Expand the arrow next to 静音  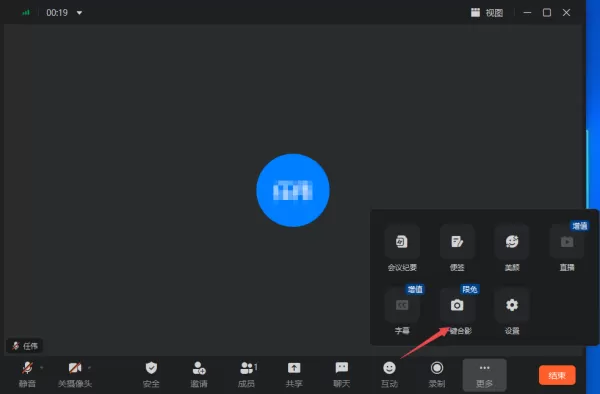tap(41, 368)
